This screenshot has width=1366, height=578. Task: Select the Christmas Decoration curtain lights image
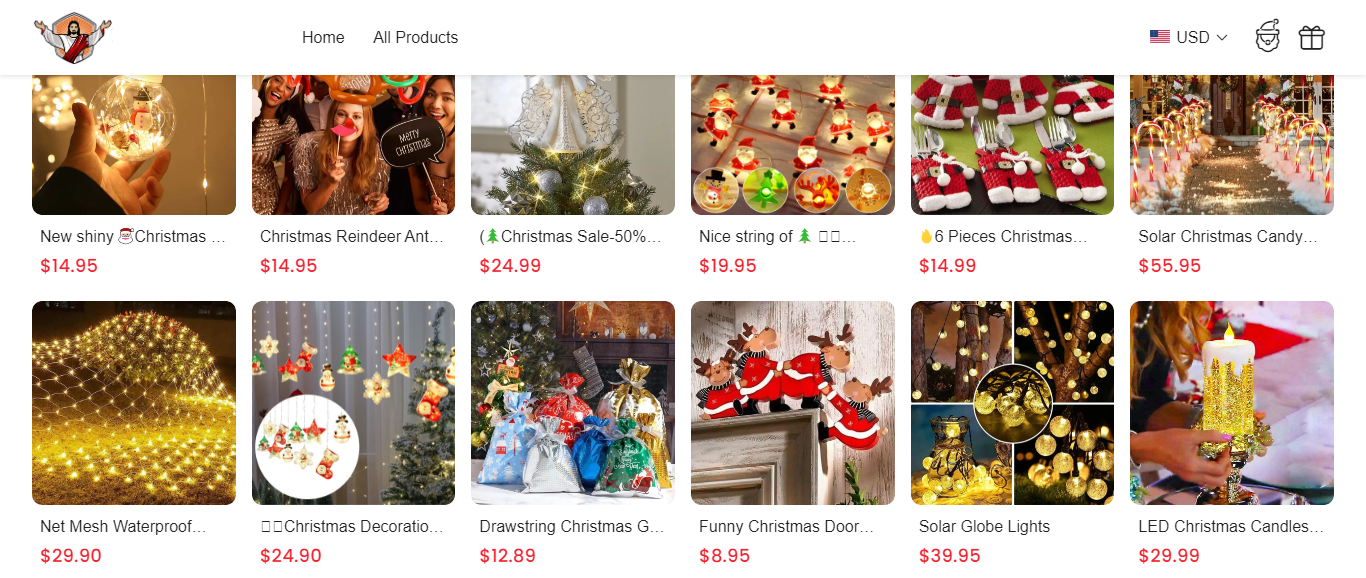tap(353, 403)
